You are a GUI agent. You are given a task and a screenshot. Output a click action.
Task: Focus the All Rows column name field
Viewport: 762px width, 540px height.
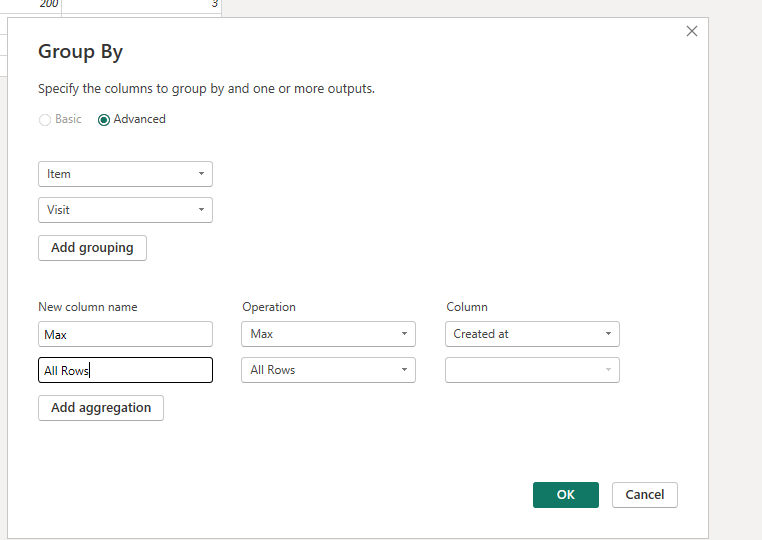tap(125, 370)
